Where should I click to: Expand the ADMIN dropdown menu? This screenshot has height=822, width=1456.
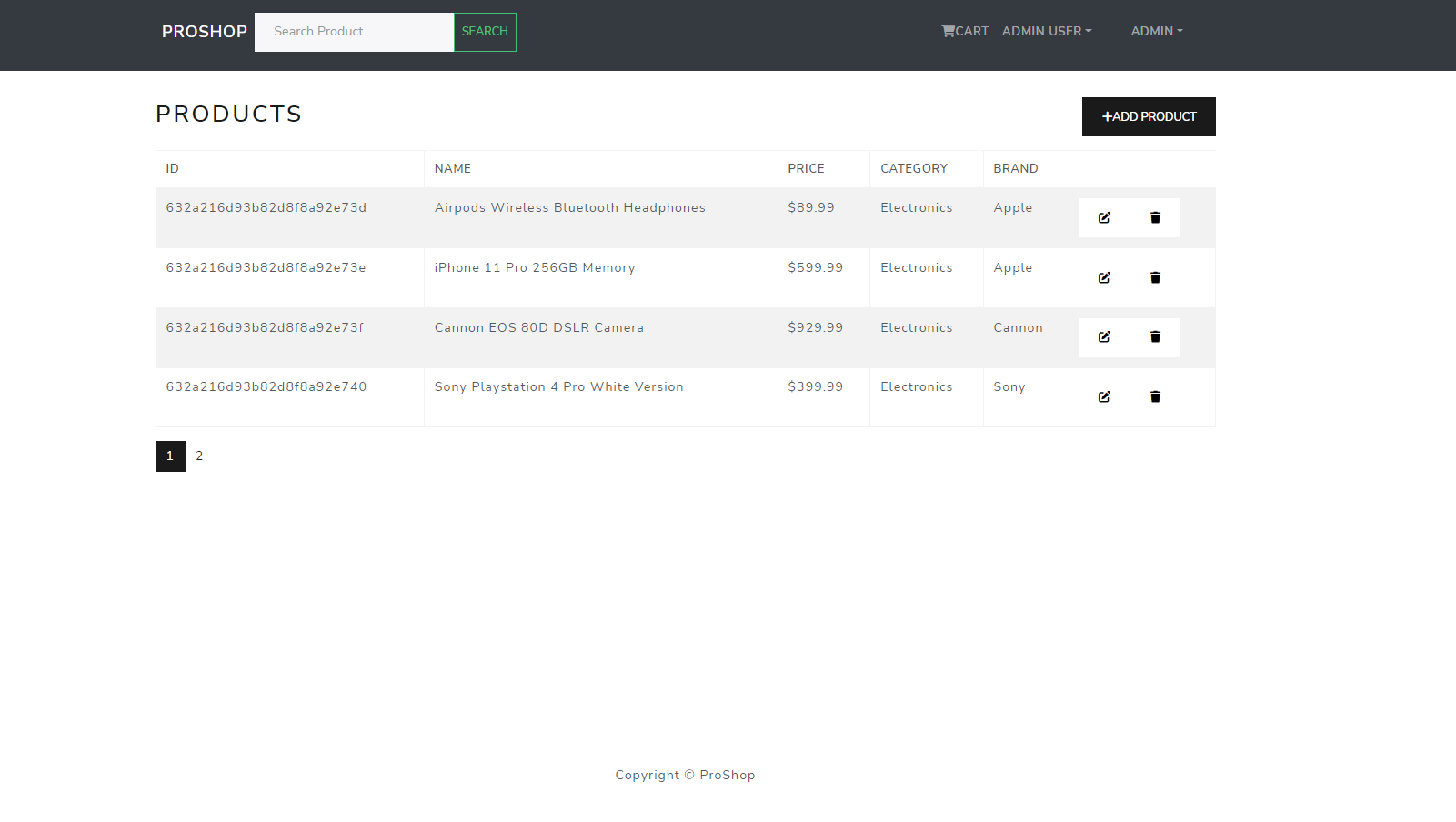(1156, 31)
